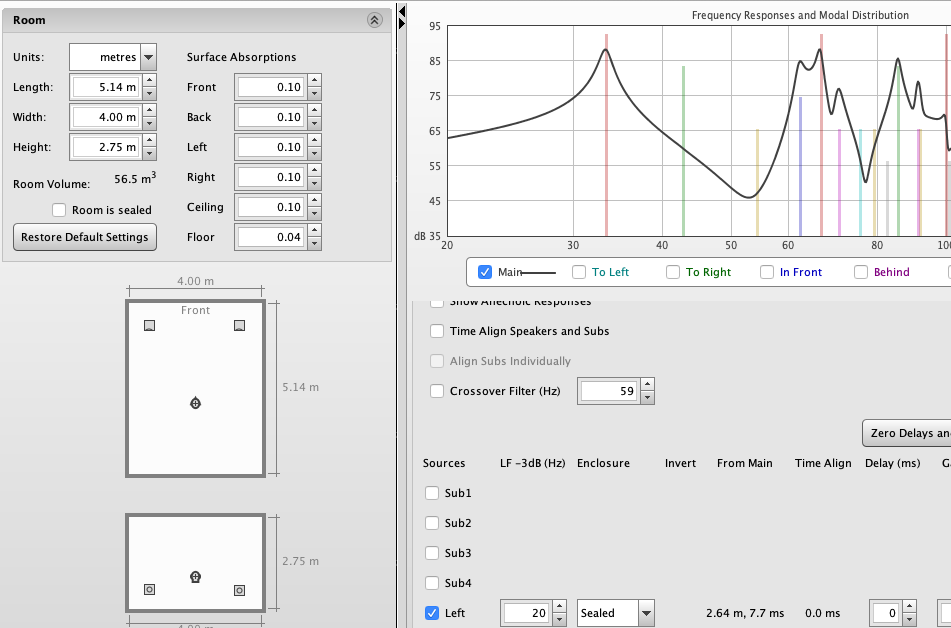The image size is (951, 628).
Task: Select right speaker in the elevation view
Action: [x=239, y=590]
